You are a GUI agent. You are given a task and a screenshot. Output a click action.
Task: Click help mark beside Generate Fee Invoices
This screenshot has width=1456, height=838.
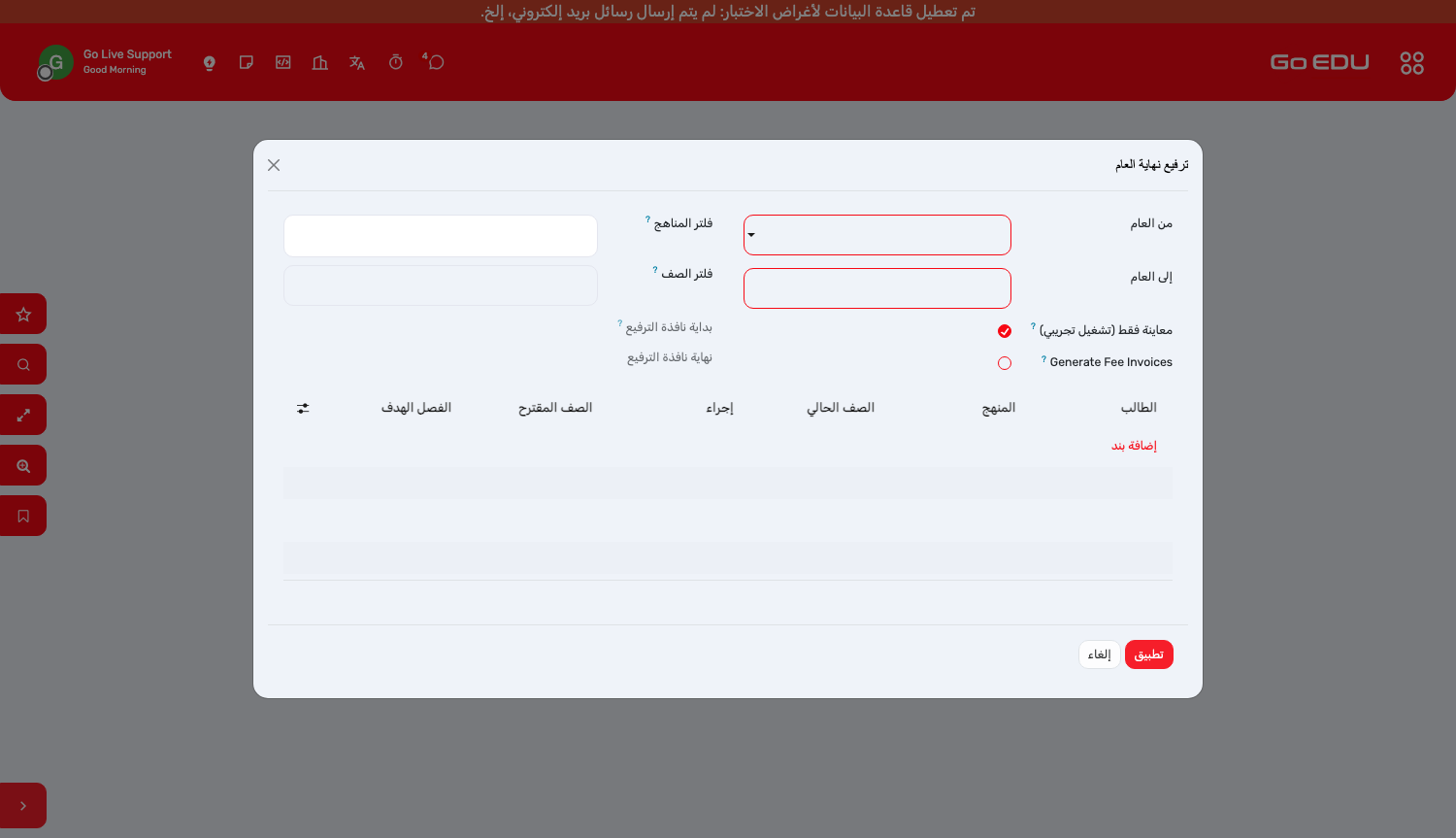1043,359
